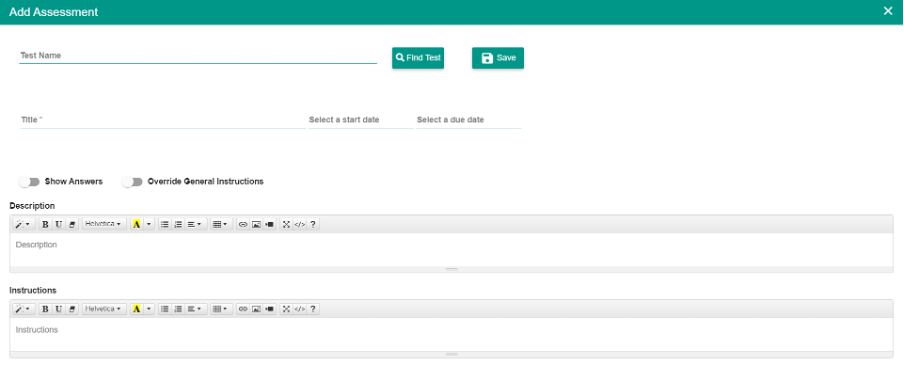Click inside the Description text area
904x382 pixels.
[451, 249]
